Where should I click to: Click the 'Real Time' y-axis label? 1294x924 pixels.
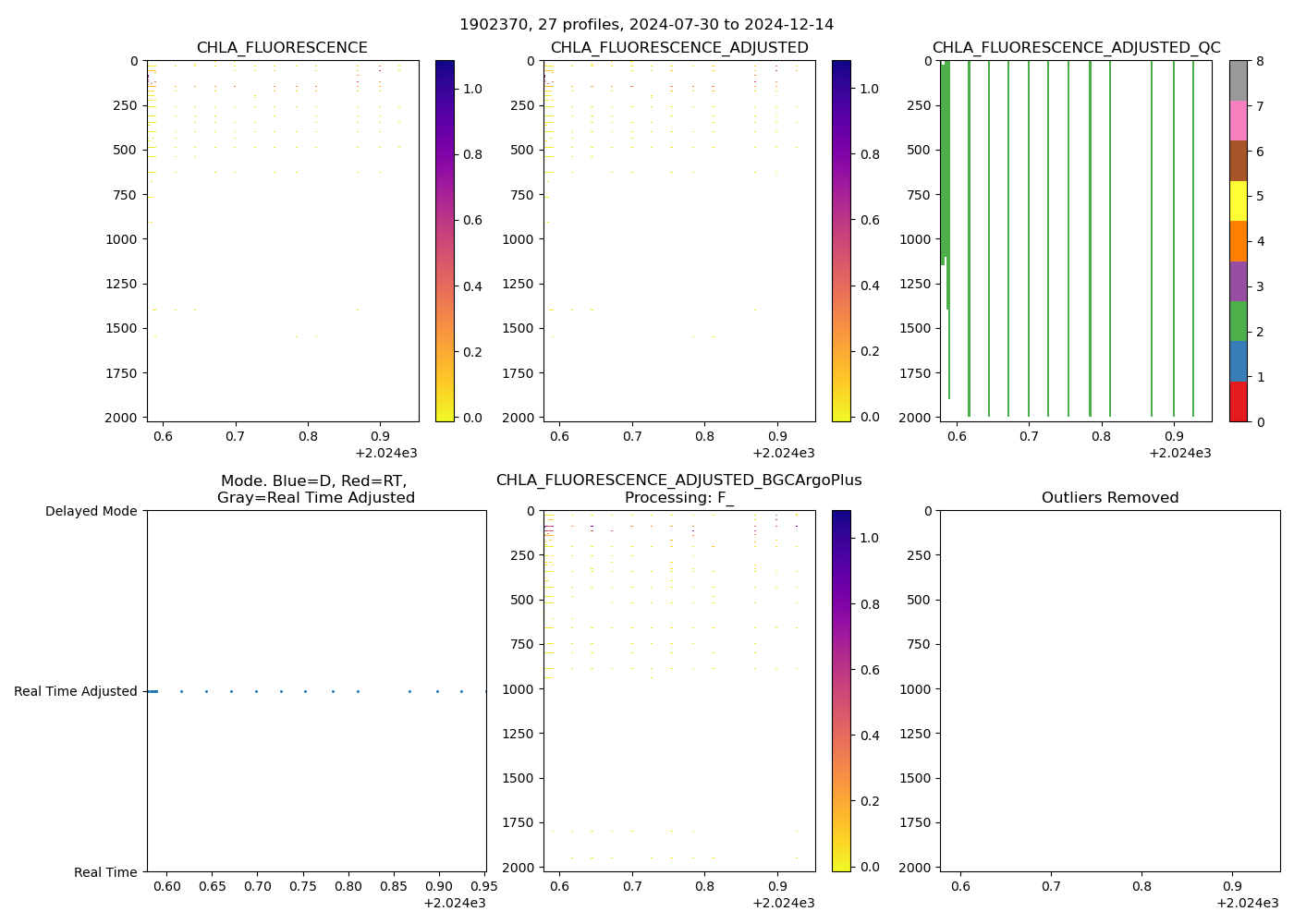coord(105,872)
